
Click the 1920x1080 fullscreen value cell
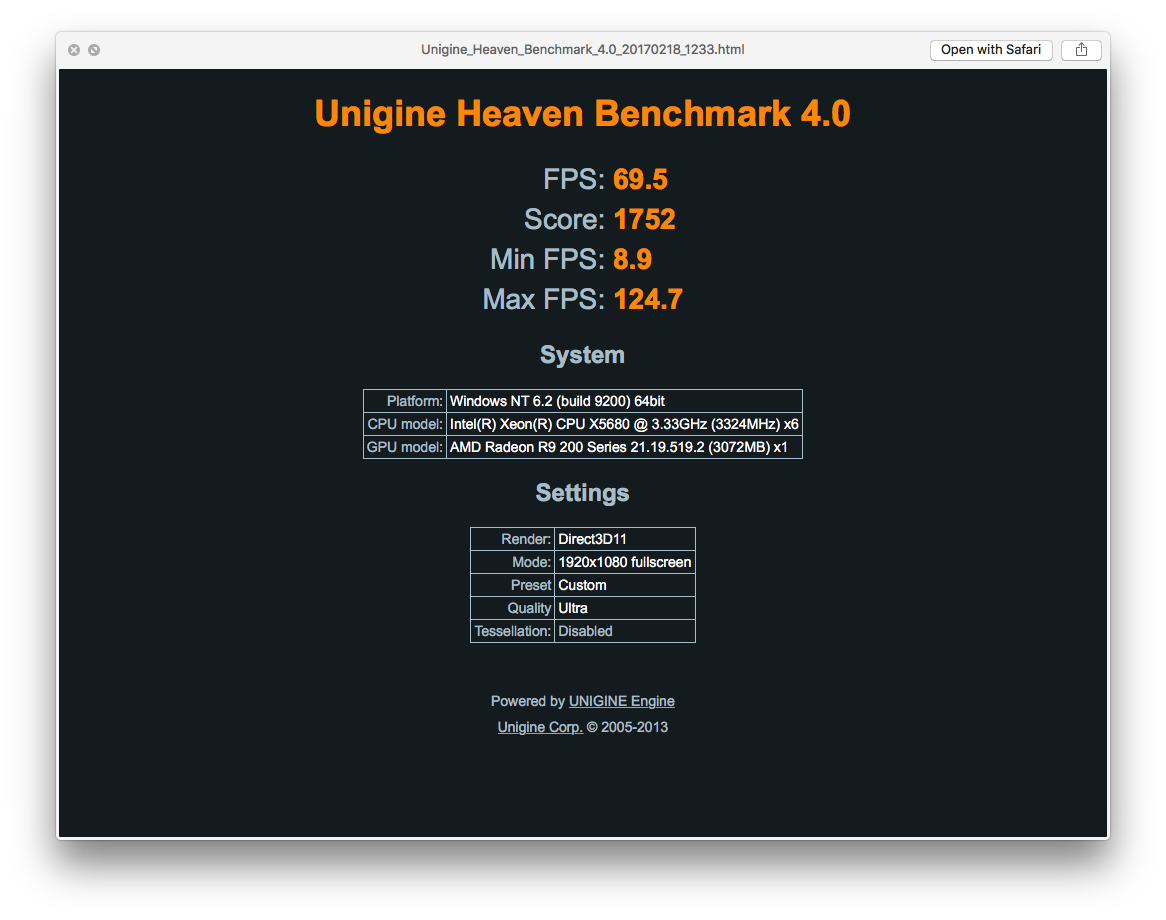coord(625,562)
